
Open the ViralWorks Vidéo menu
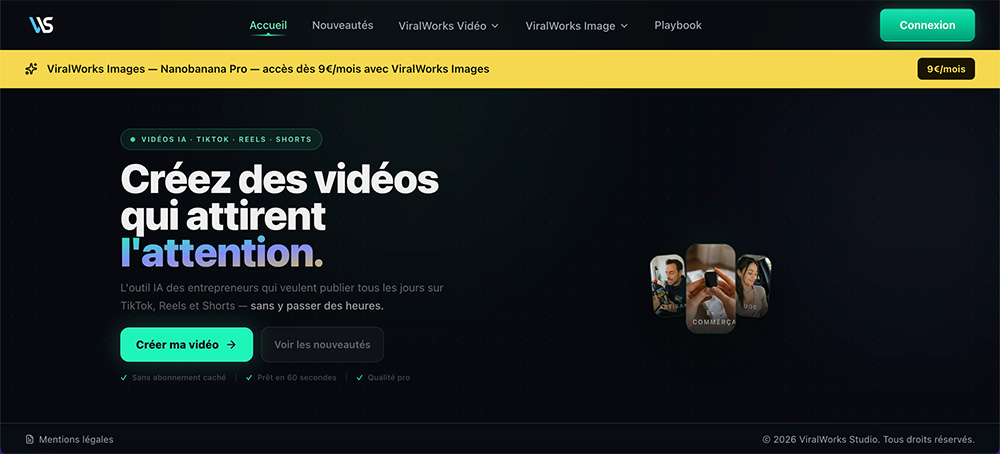pyautogui.click(x=448, y=26)
